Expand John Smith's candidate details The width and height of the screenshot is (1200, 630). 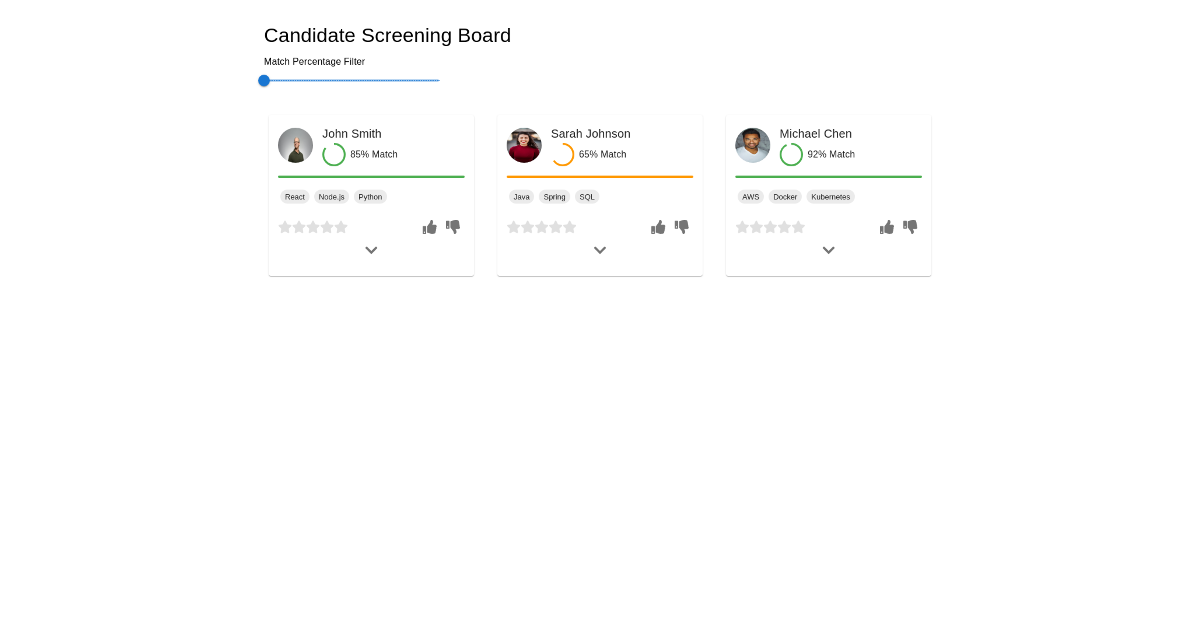[371, 250]
